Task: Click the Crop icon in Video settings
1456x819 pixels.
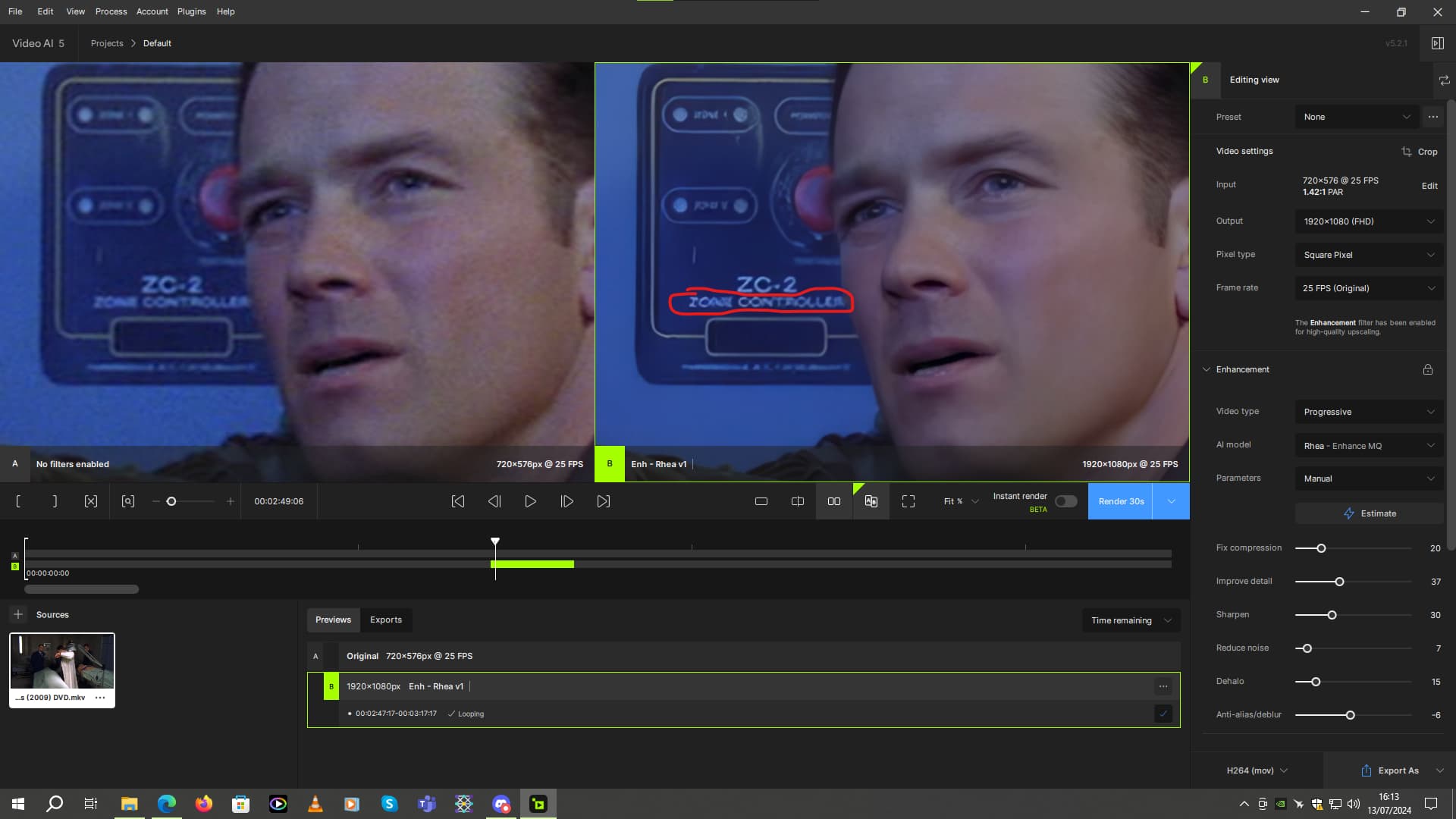Action: click(1407, 152)
